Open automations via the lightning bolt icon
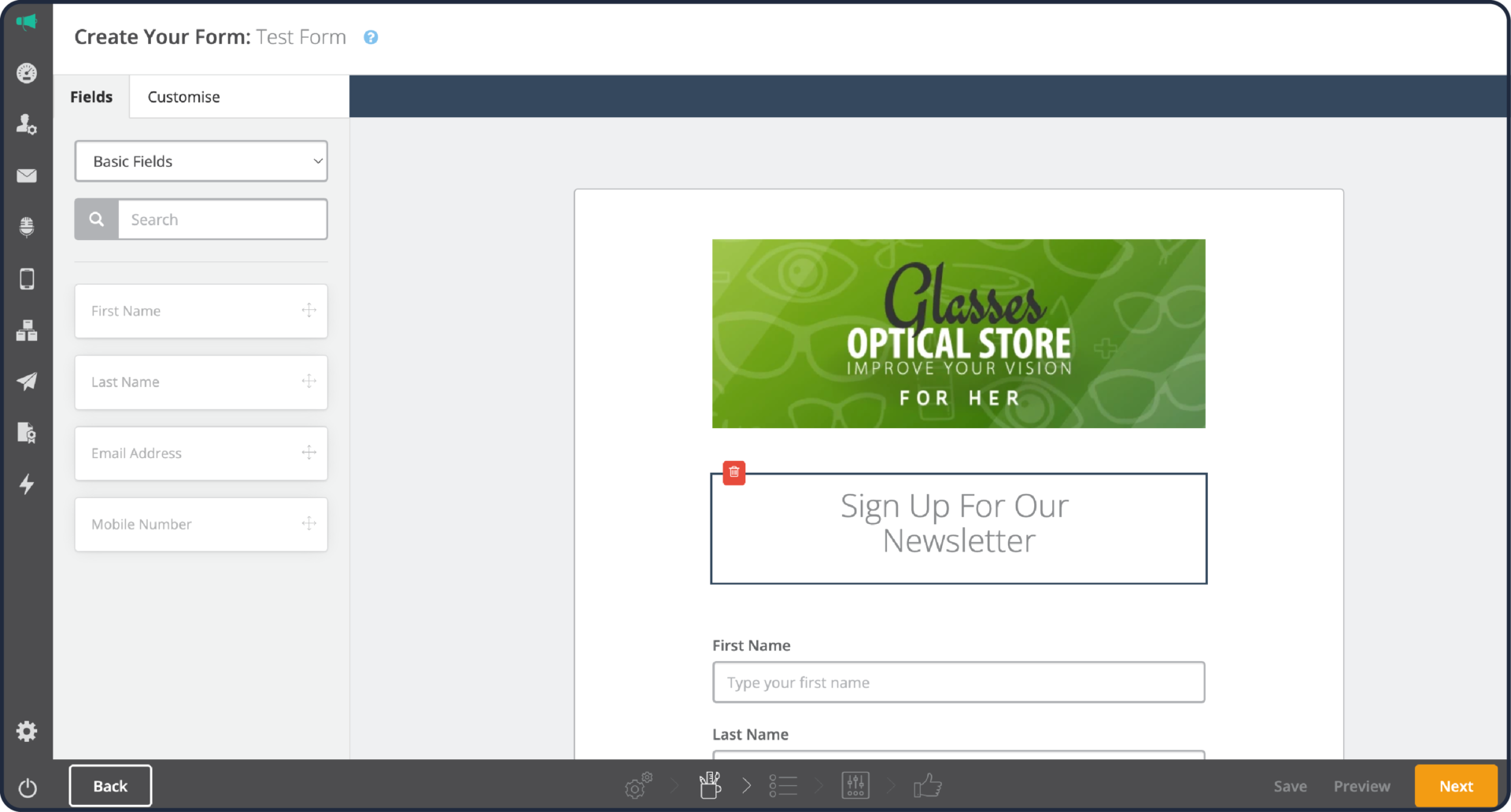 [x=27, y=485]
